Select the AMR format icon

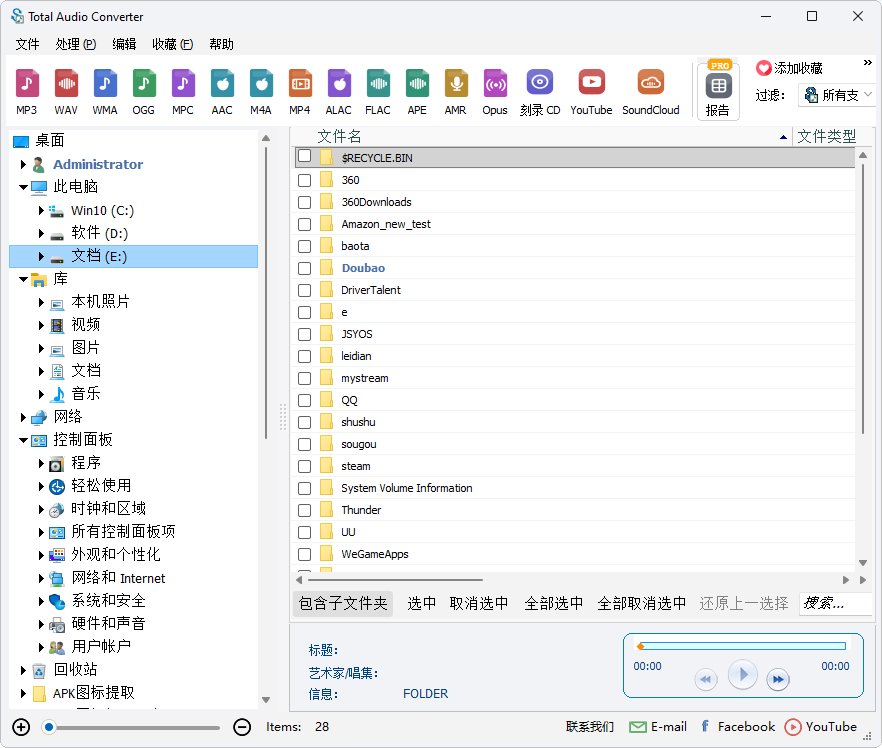(456, 92)
